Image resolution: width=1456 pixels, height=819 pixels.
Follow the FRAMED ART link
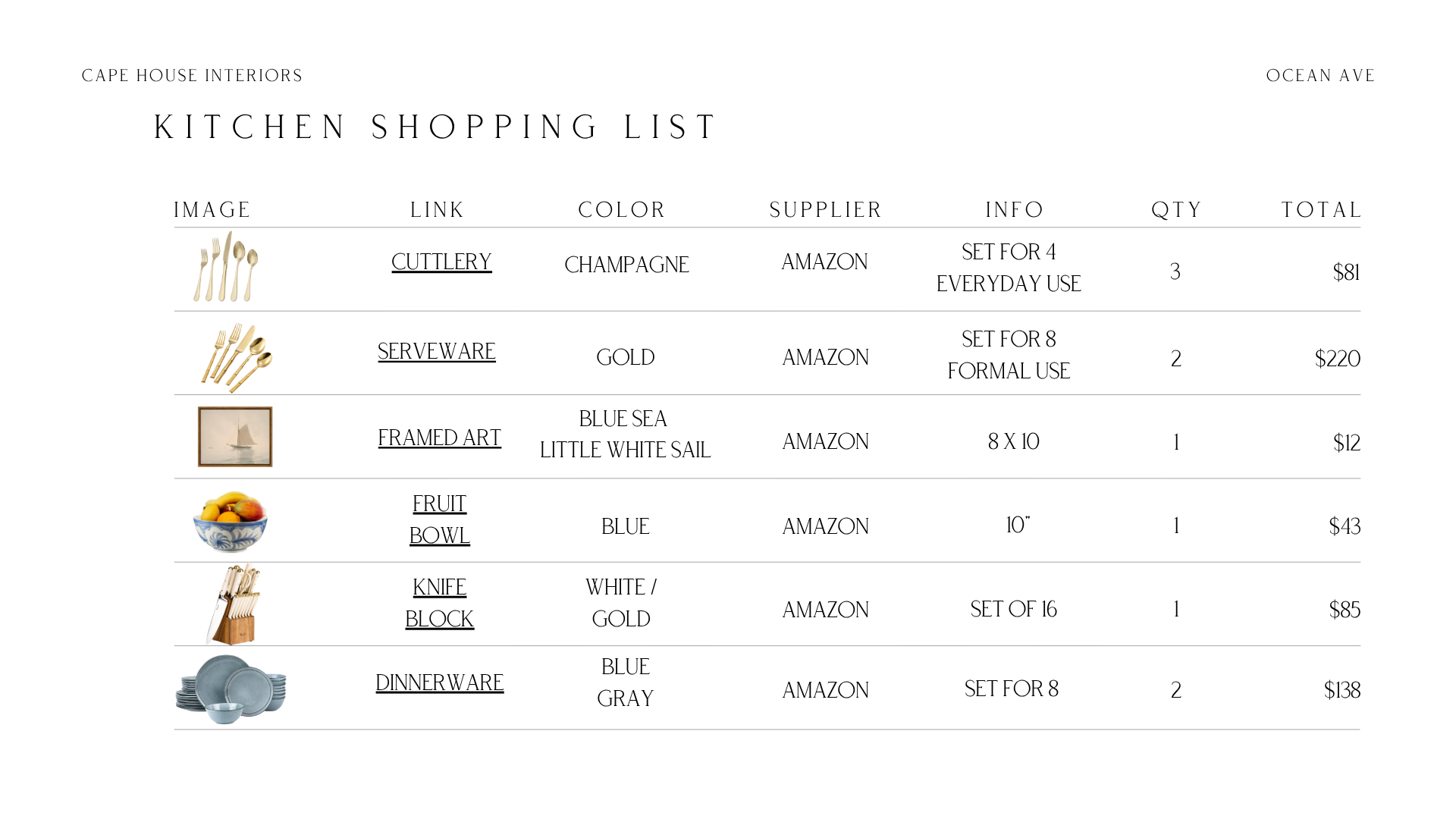pos(440,438)
